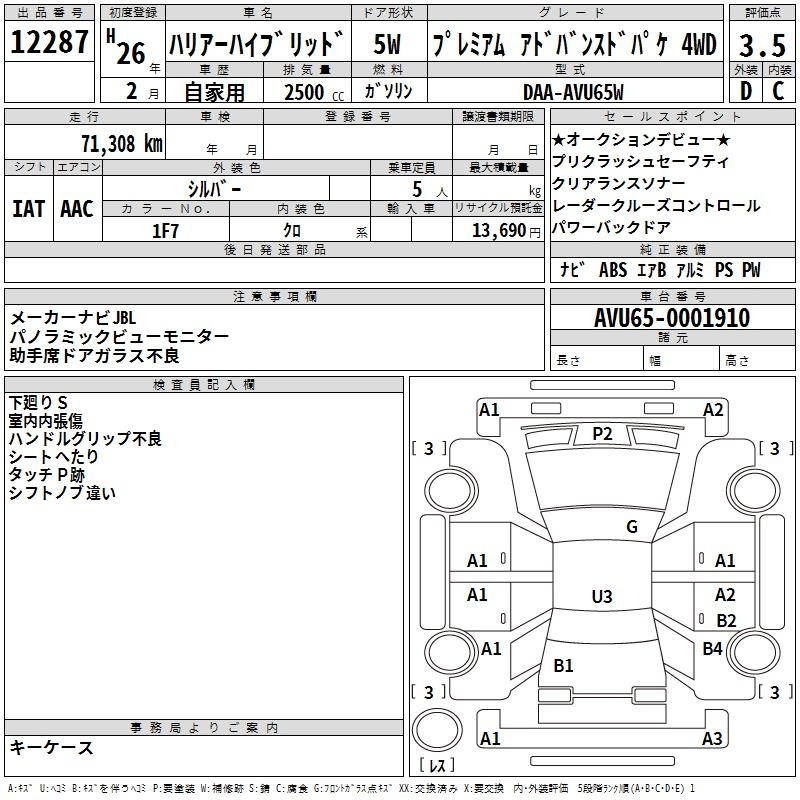This screenshot has width=800, height=800.
Task: Click the [レス] label below the car diagram
Action: tap(437, 766)
